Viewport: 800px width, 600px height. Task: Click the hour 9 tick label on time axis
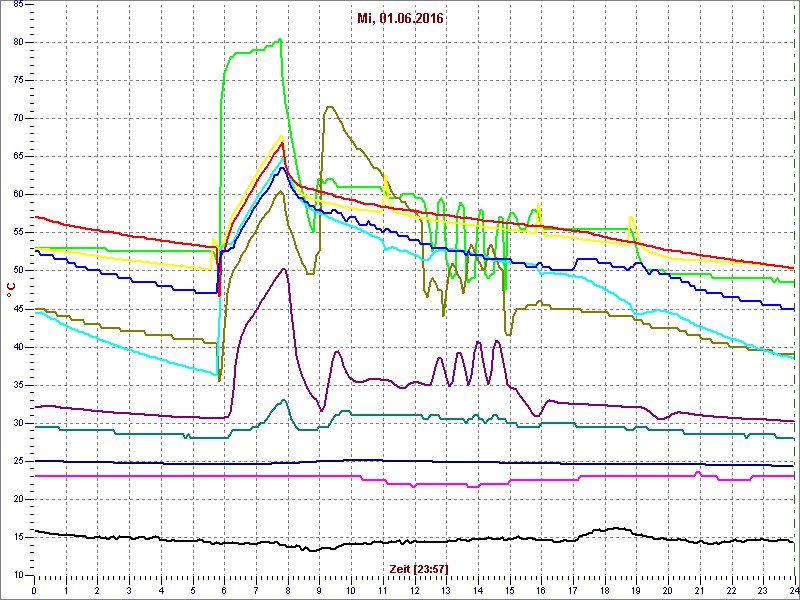(319, 590)
